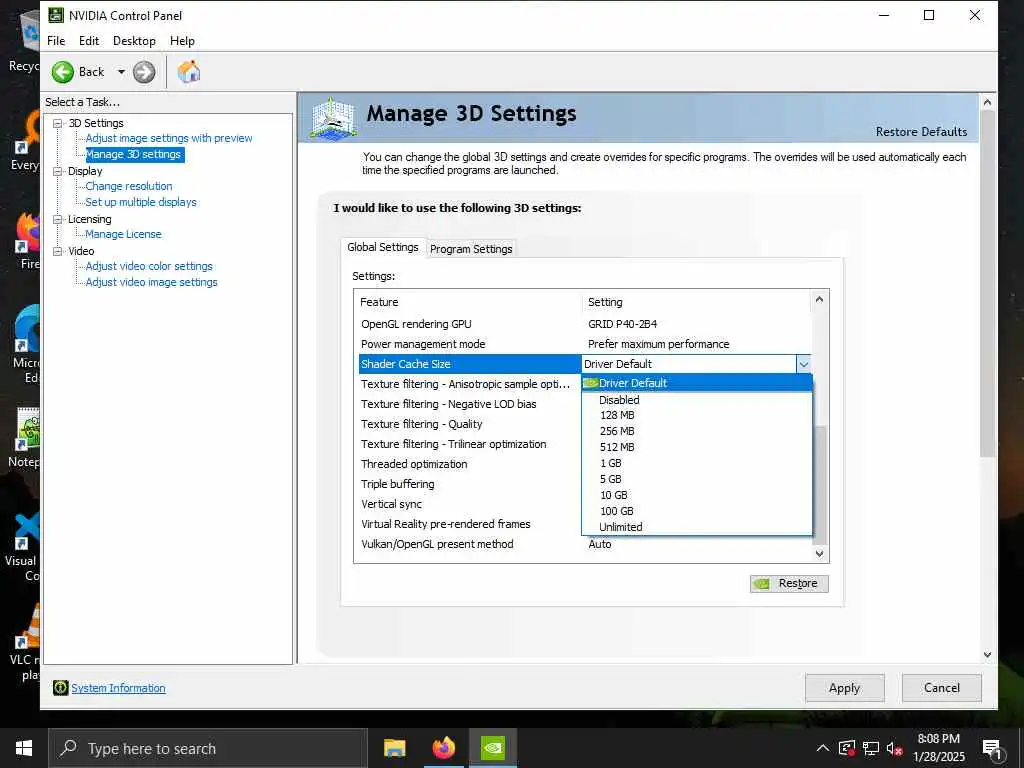Image resolution: width=1024 pixels, height=768 pixels.
Task: Click the VLC desktop shortcut icon
Action: pos(26,627)
